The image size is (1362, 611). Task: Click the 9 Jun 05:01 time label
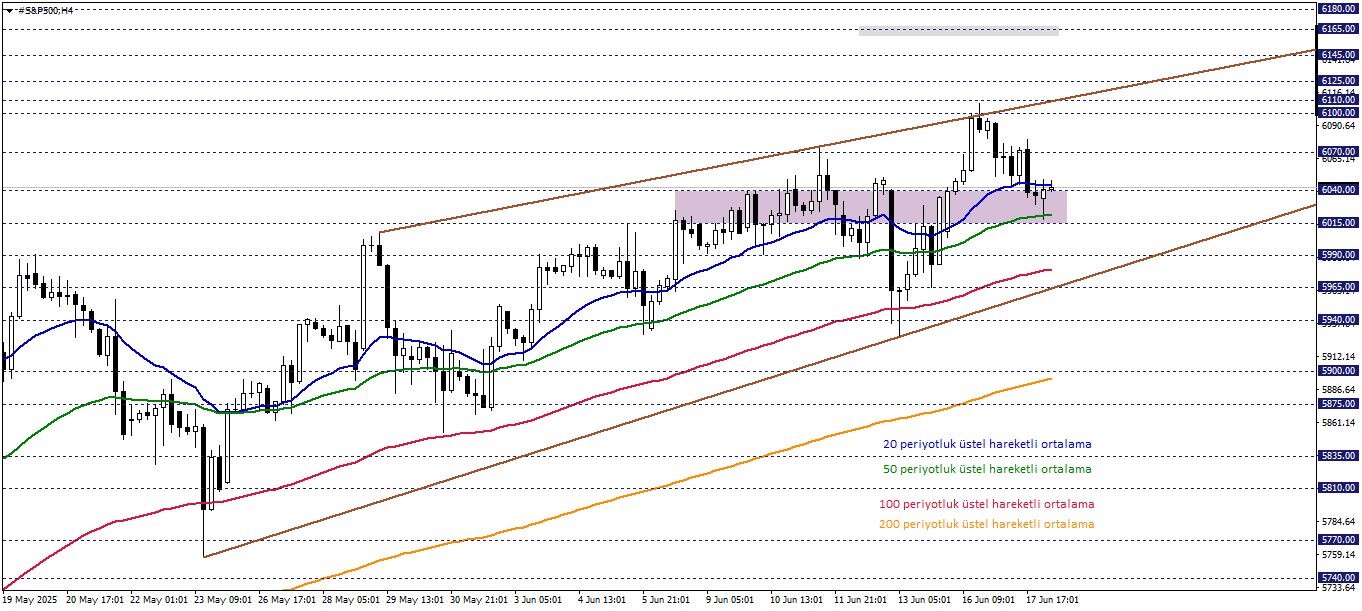[x=731, y=600]
